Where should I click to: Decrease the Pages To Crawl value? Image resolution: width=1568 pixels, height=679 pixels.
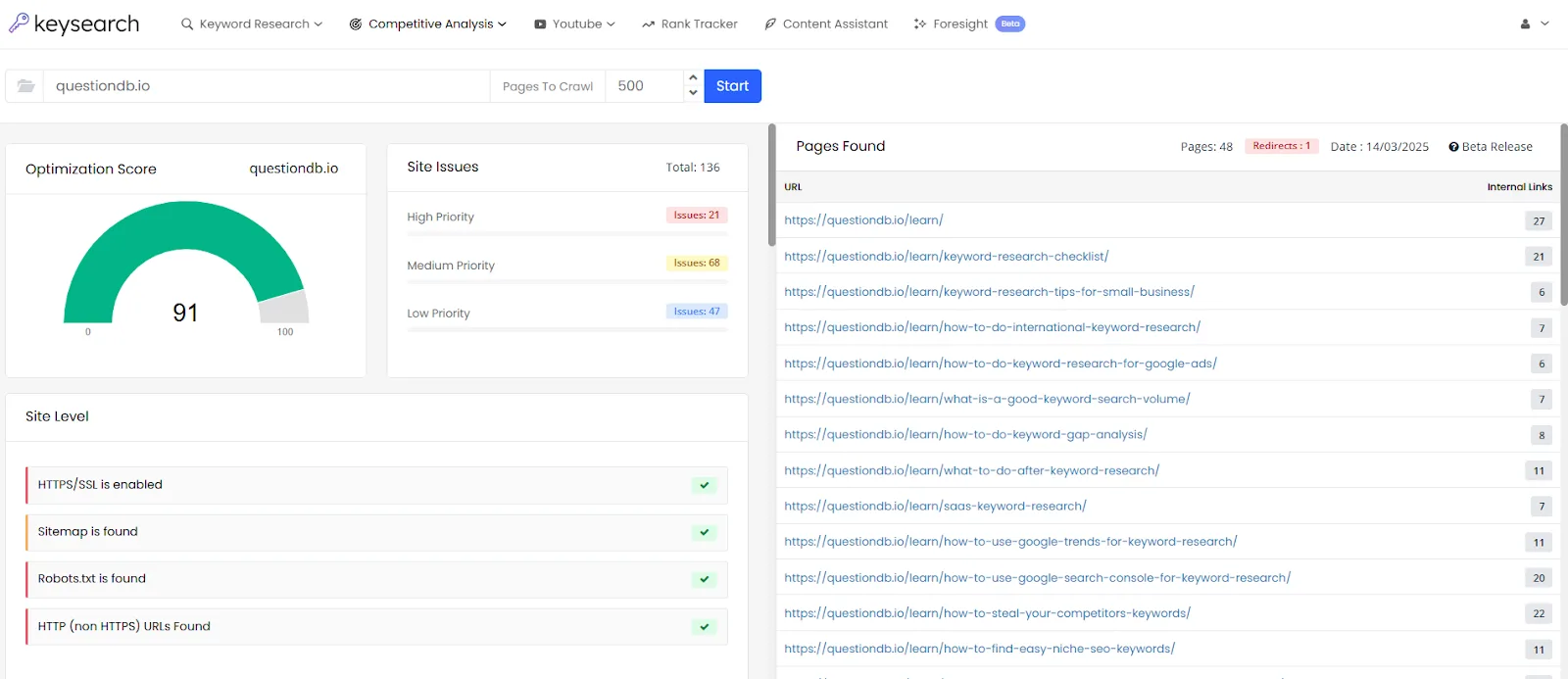click(x=693, y=93)
